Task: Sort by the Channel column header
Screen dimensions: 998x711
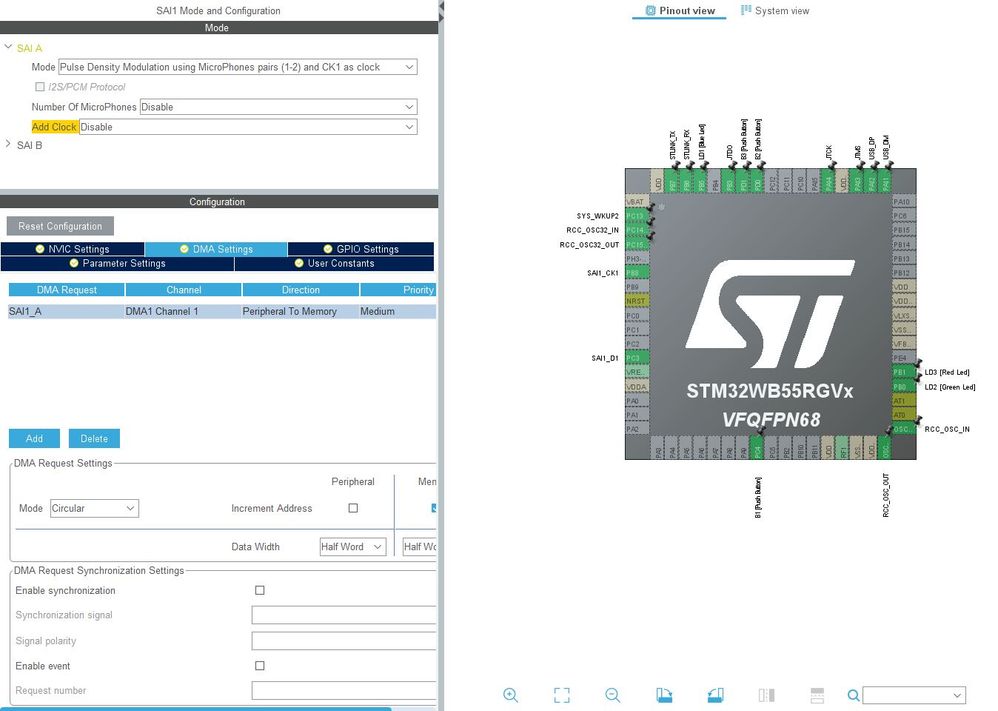Action: tap(184, 290)
